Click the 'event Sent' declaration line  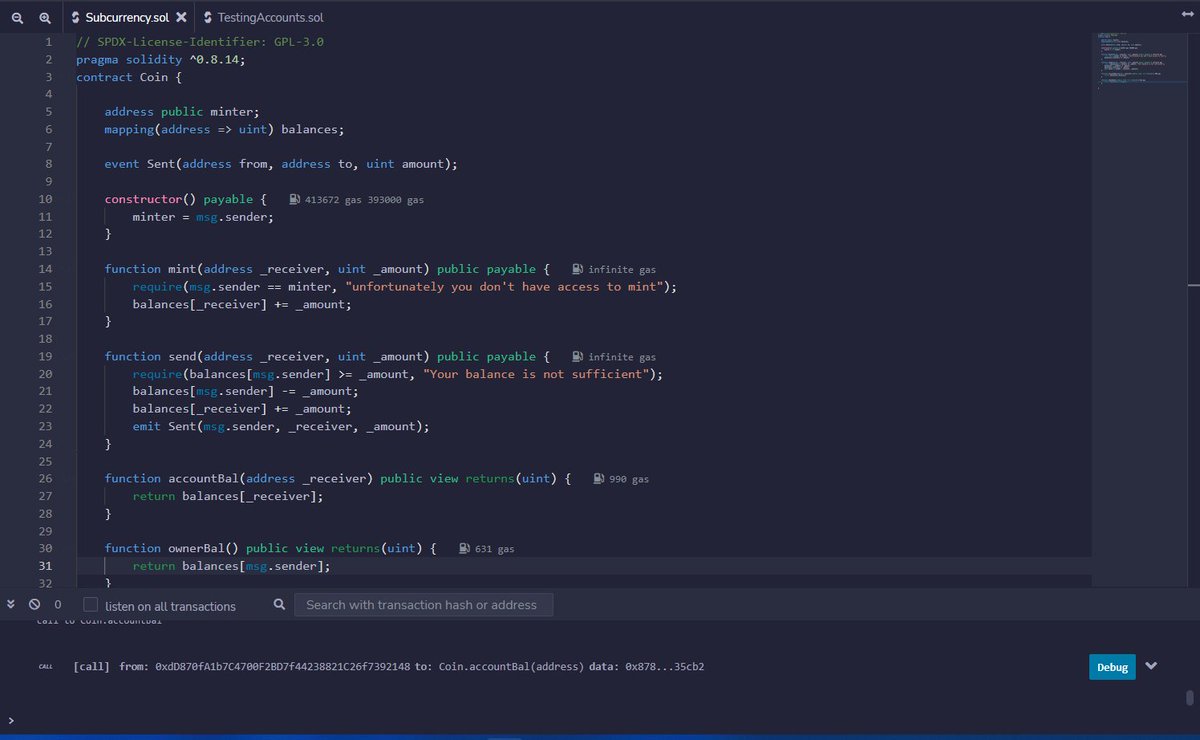pyautogui.click(x=280, y=165)
